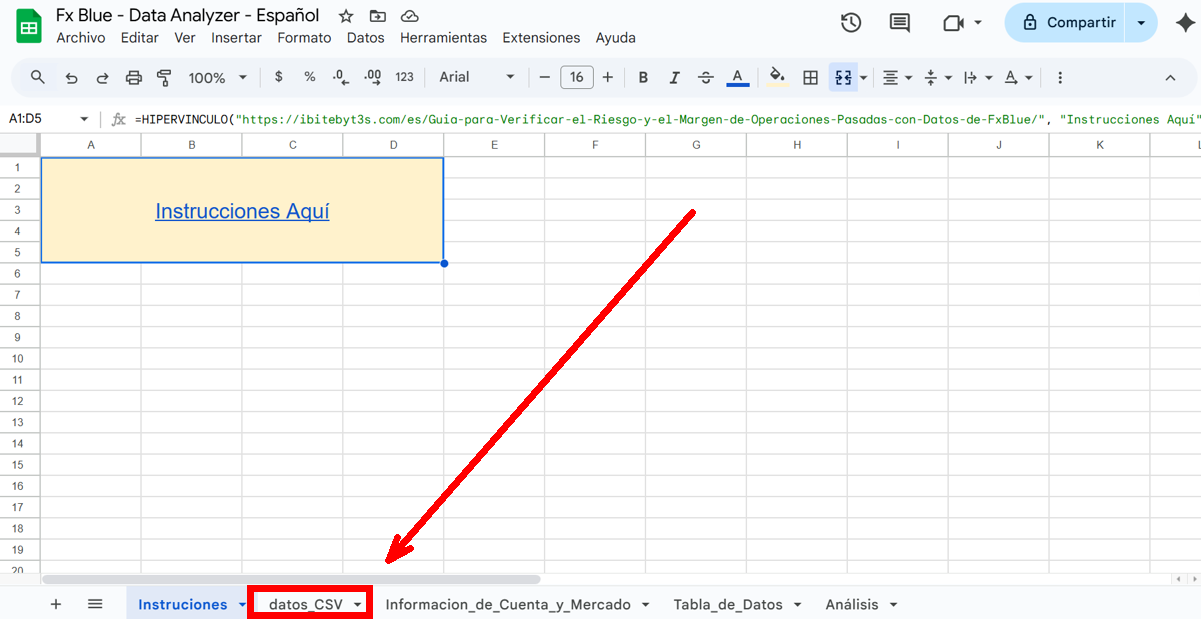Switch to the Tabla_de_Datos sheet tab

(728, 604)
